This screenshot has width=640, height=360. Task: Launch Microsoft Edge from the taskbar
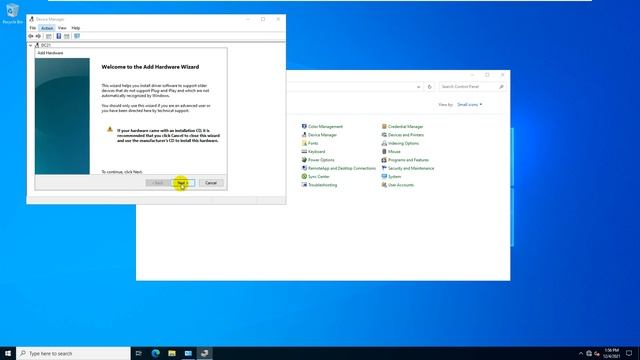pos(156,353)
